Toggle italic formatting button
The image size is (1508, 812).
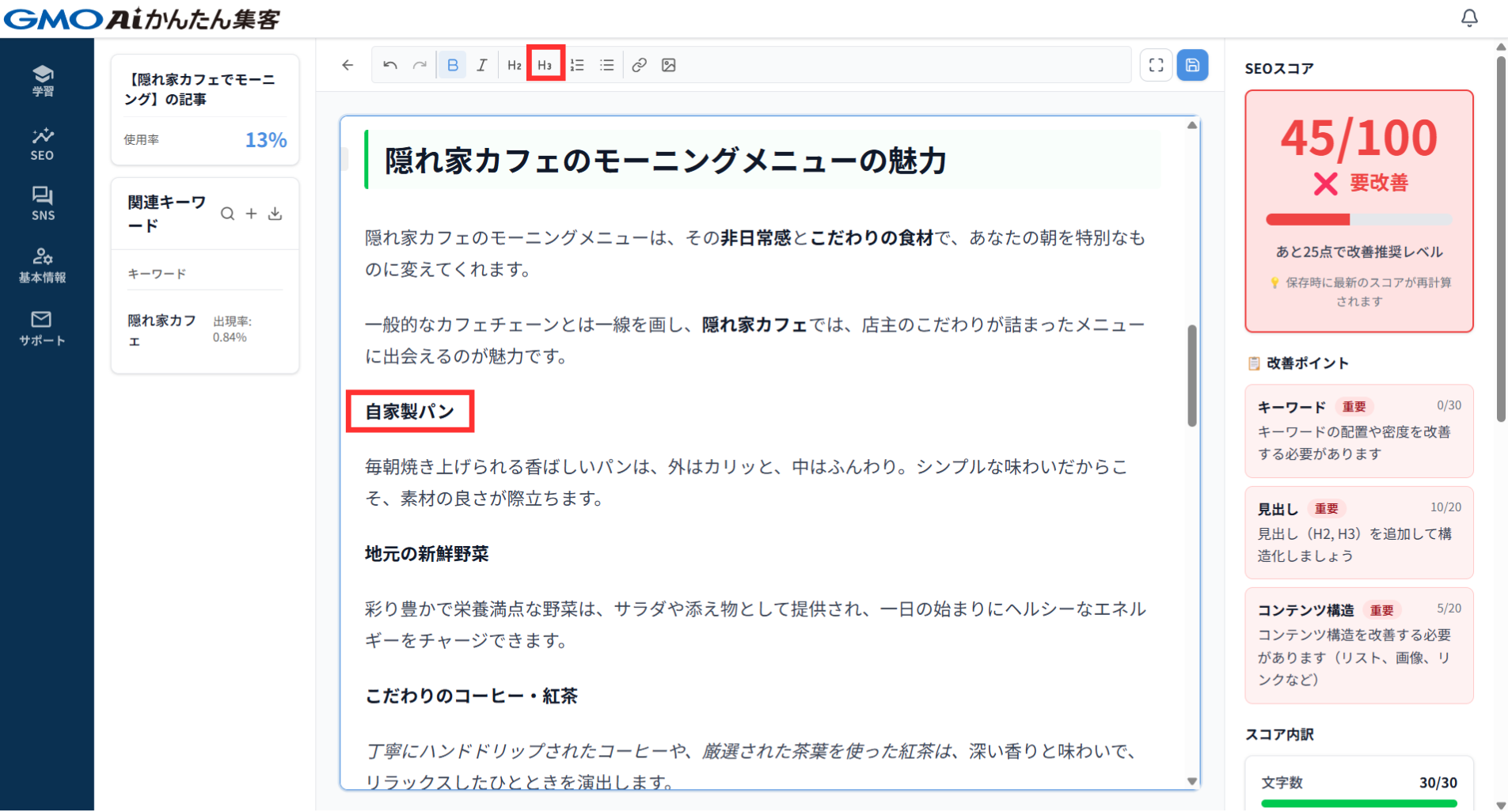tap(481, 65)
